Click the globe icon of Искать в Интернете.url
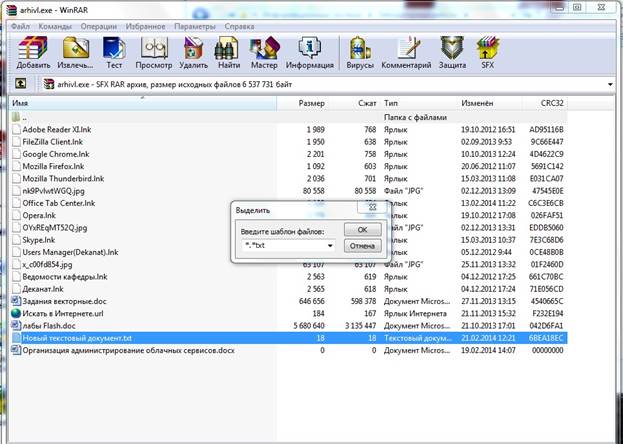623x444 pixels. pos(16,314)
